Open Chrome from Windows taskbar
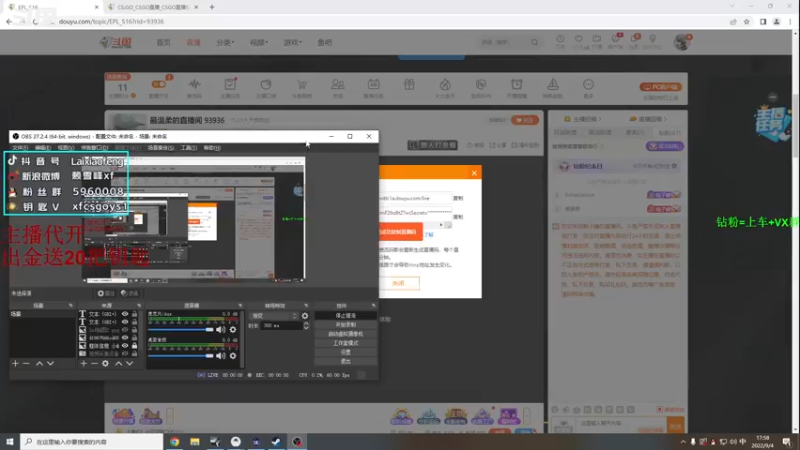Screen dimensions: 800x450 click(x=174, y=442)
